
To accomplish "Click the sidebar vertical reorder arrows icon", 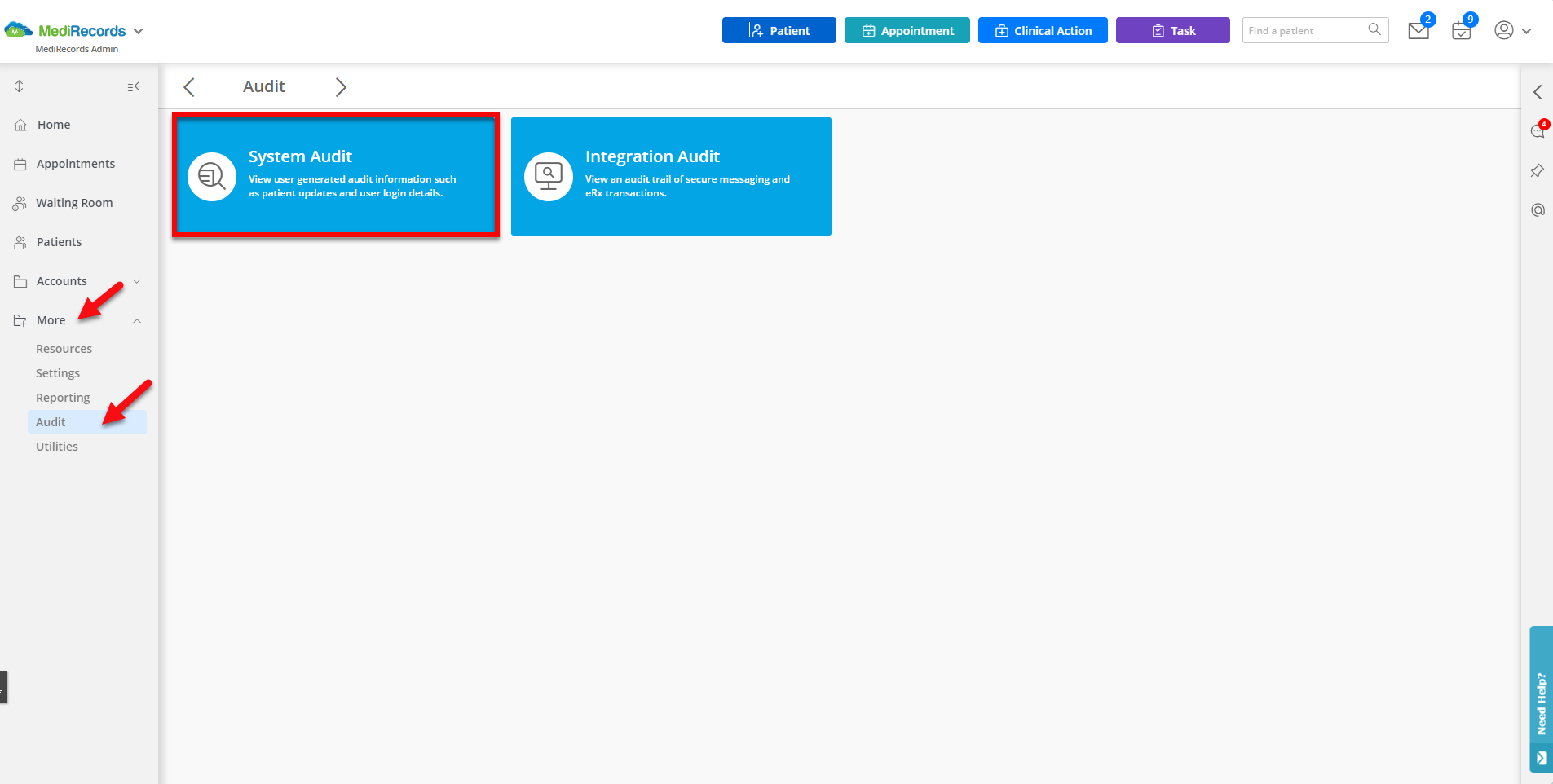I will [x=20, y=86].
